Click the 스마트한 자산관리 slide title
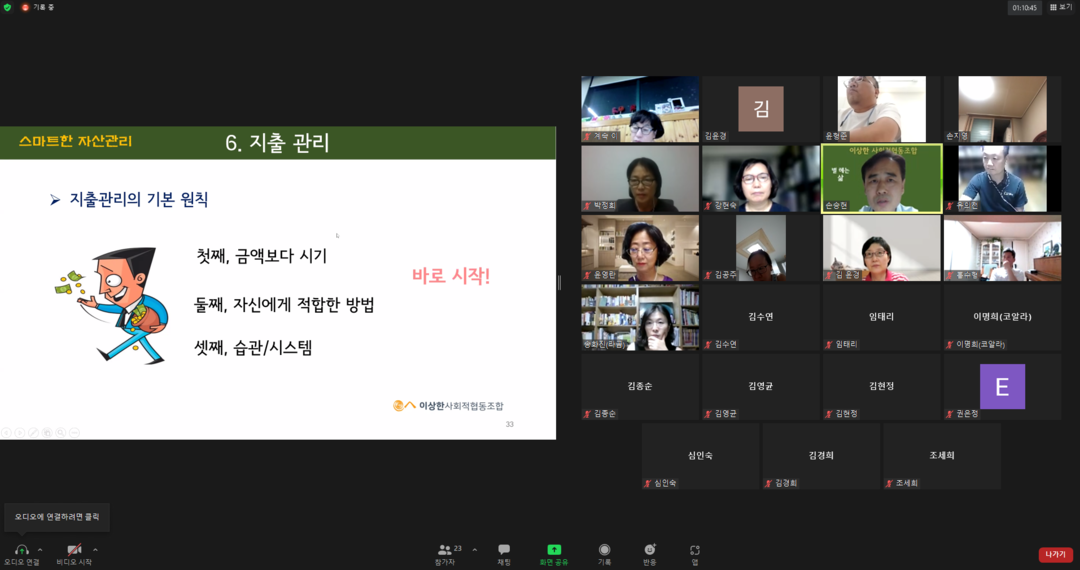 point(76,141)
